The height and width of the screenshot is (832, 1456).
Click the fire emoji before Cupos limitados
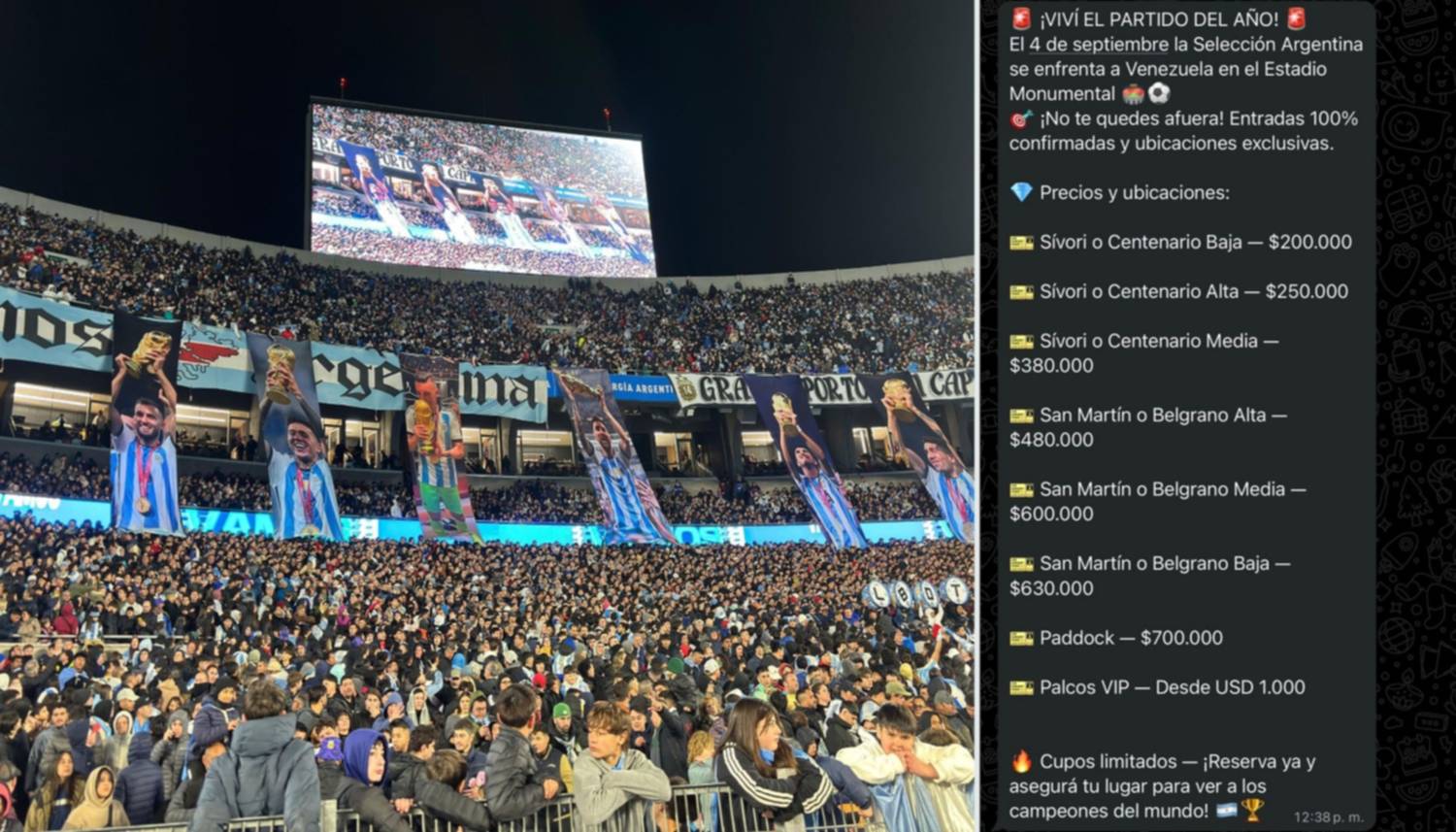click(1021, 760)
